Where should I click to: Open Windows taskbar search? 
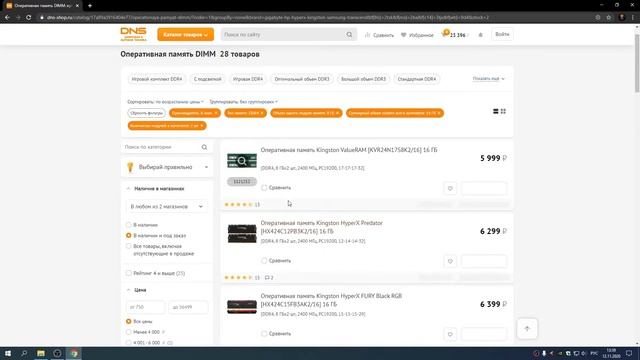tap(24, 353)
